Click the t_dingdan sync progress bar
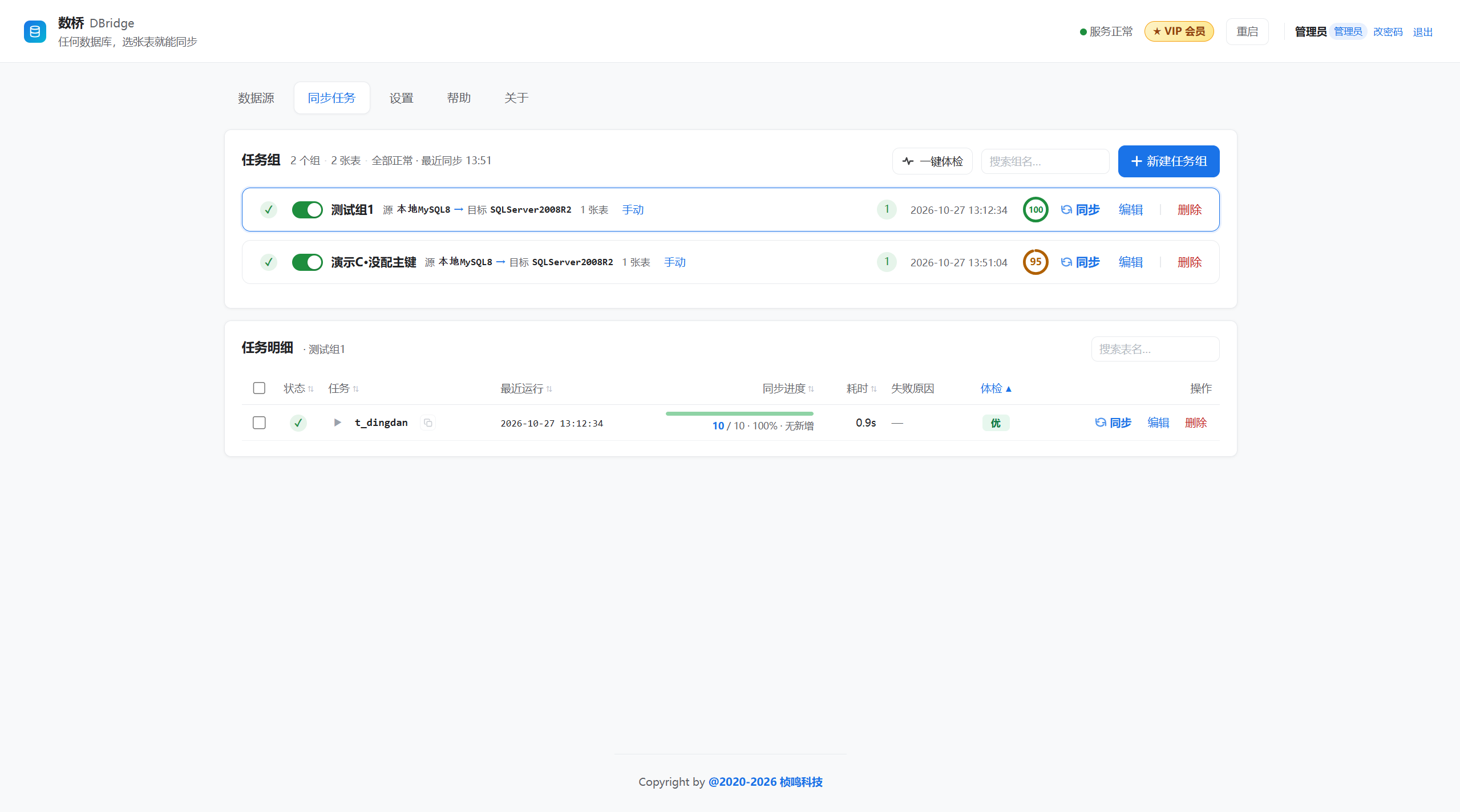Image resolution: width=1460 pixels, height=812 pixels. tap(739, 413)
